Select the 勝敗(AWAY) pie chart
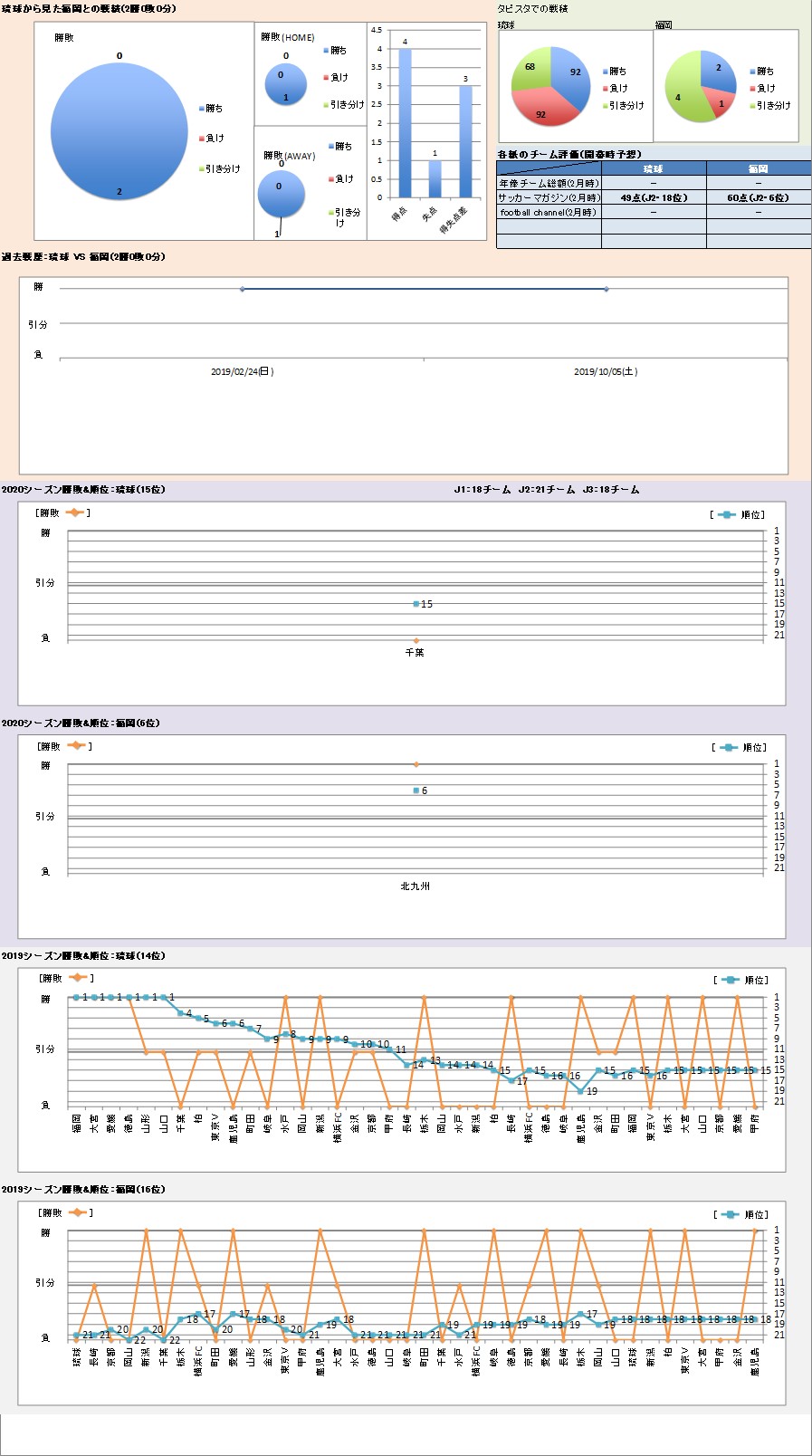The image size is (812, 1456). pos(281,195)
